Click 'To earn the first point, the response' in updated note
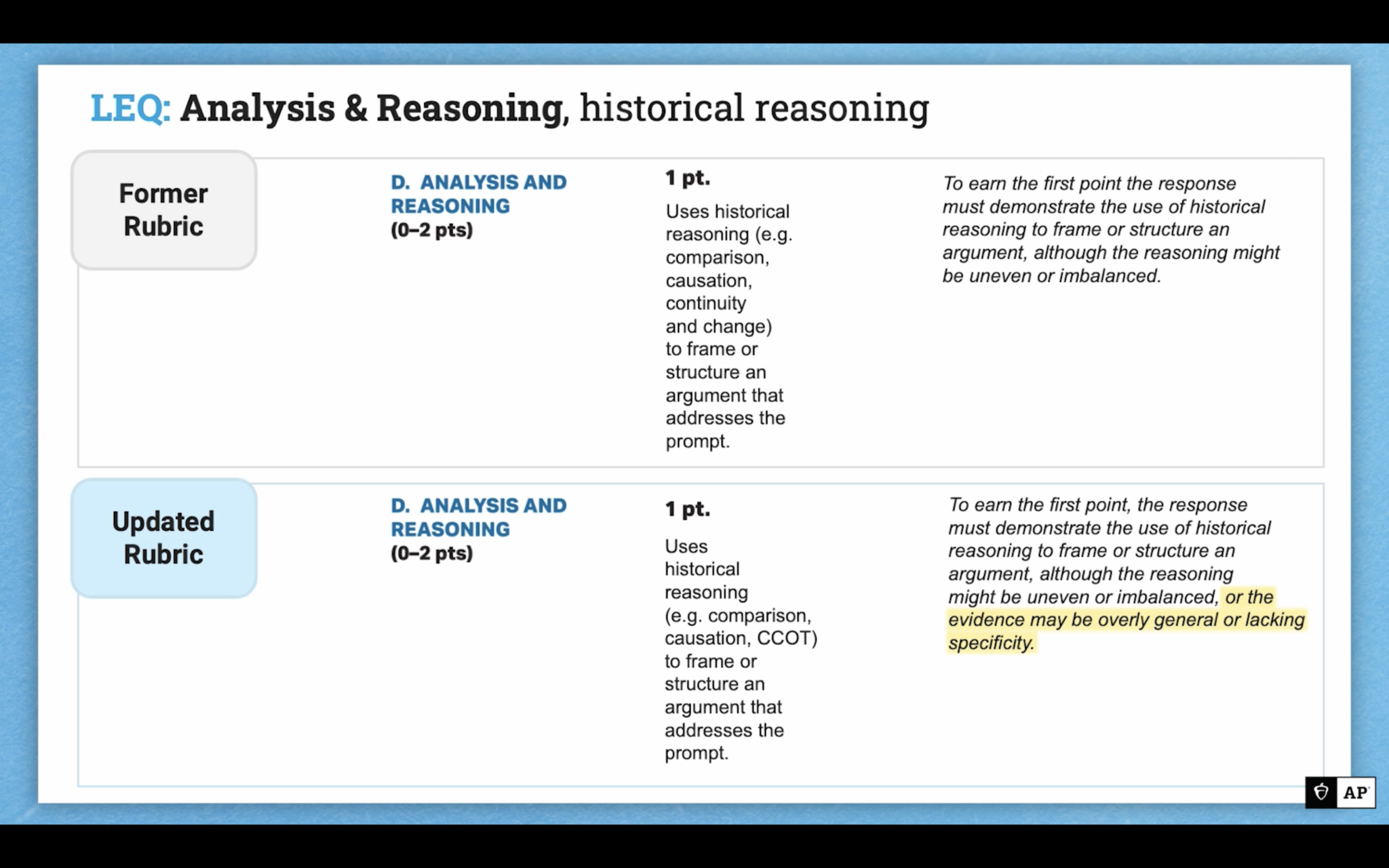 point(1097,505)
